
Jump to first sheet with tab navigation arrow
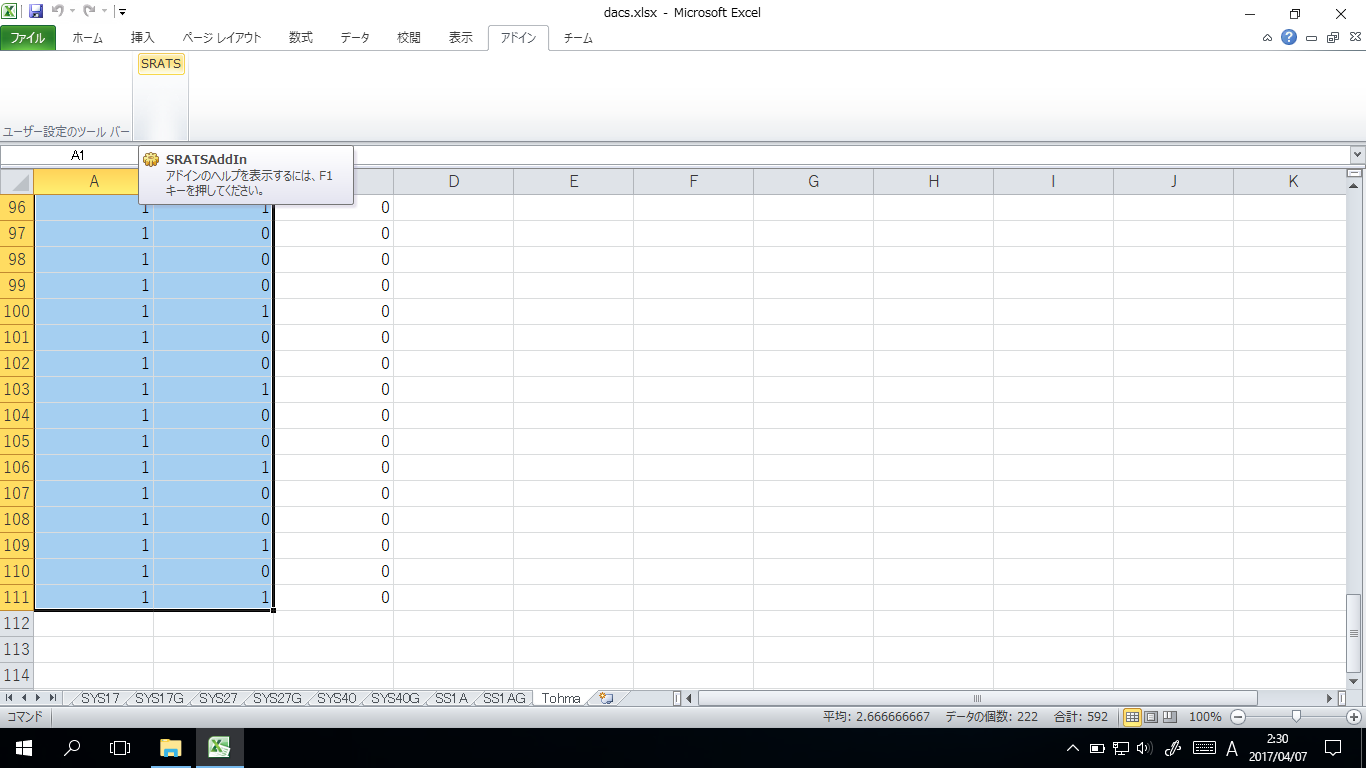pos(10,697)
